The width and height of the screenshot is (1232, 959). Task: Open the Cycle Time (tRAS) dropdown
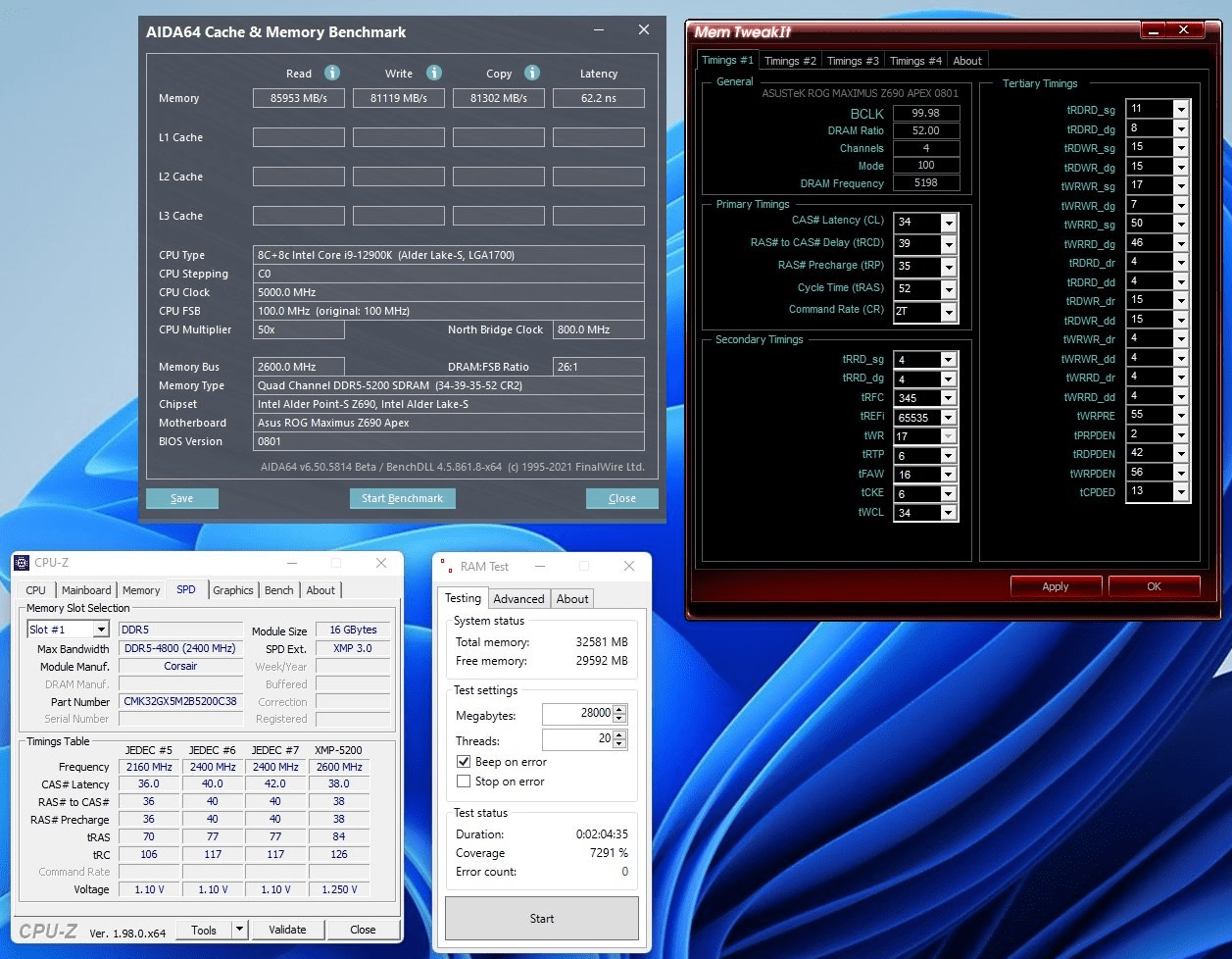[948, 289]
